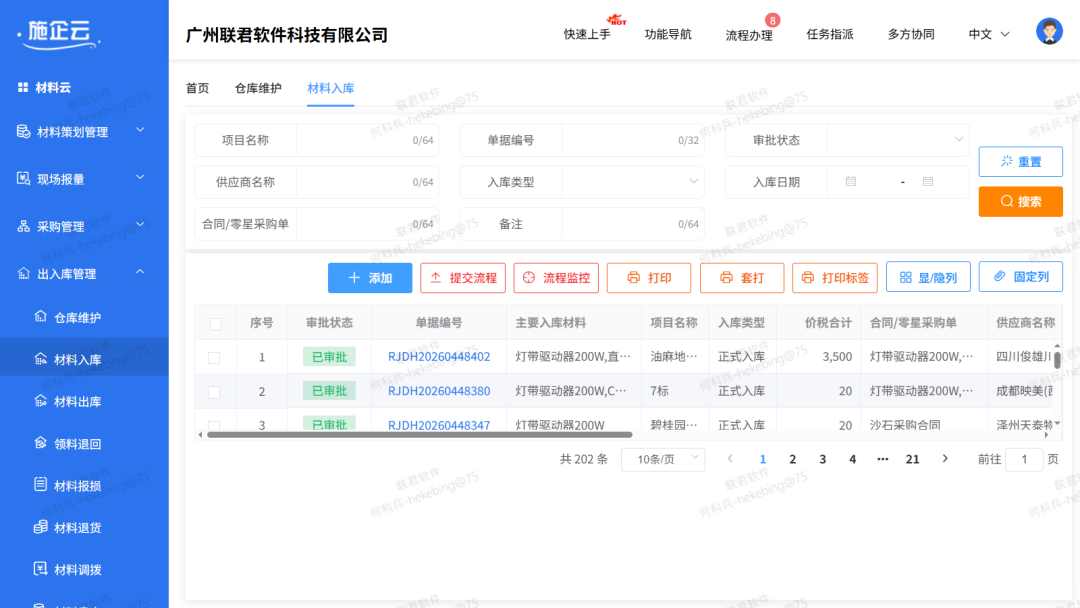Viewport: 1080px width, 608px height.
Task: Click the 材料调拨 sidebar icon
Action: (41, 569)
